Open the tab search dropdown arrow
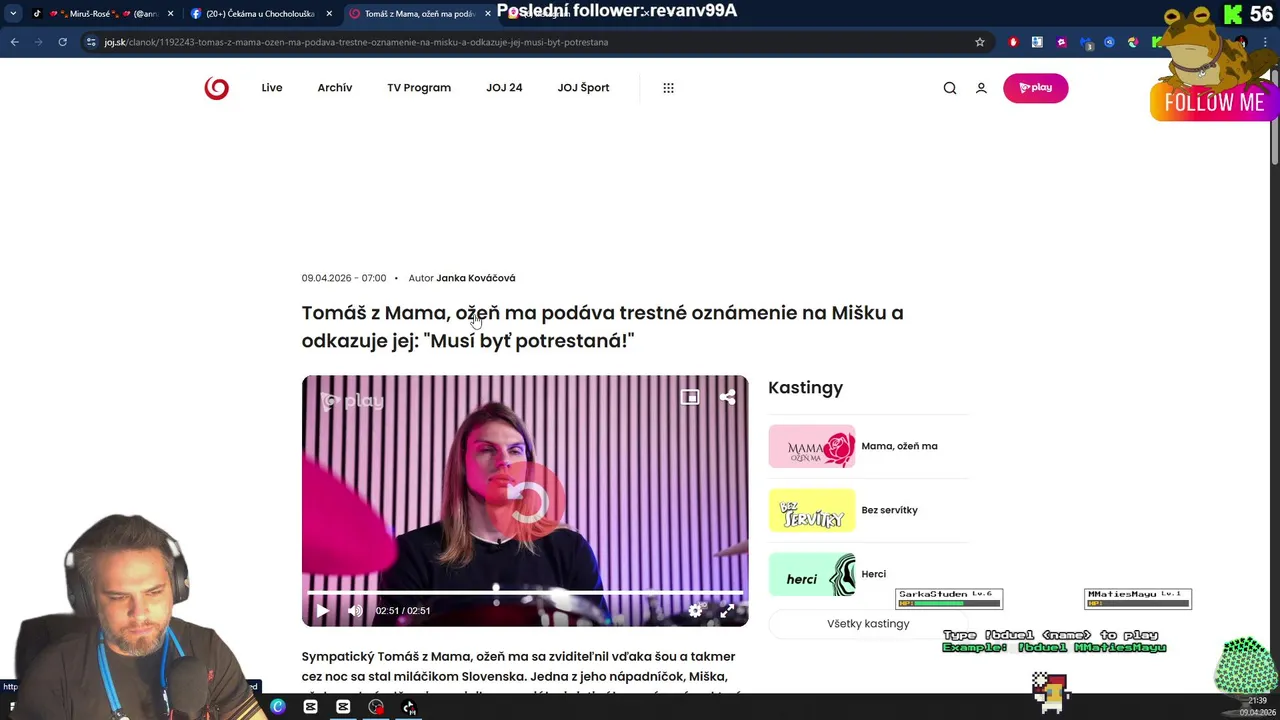This screenshot has width=1280, height=720. pyautogui.click(x=13, y=14)
